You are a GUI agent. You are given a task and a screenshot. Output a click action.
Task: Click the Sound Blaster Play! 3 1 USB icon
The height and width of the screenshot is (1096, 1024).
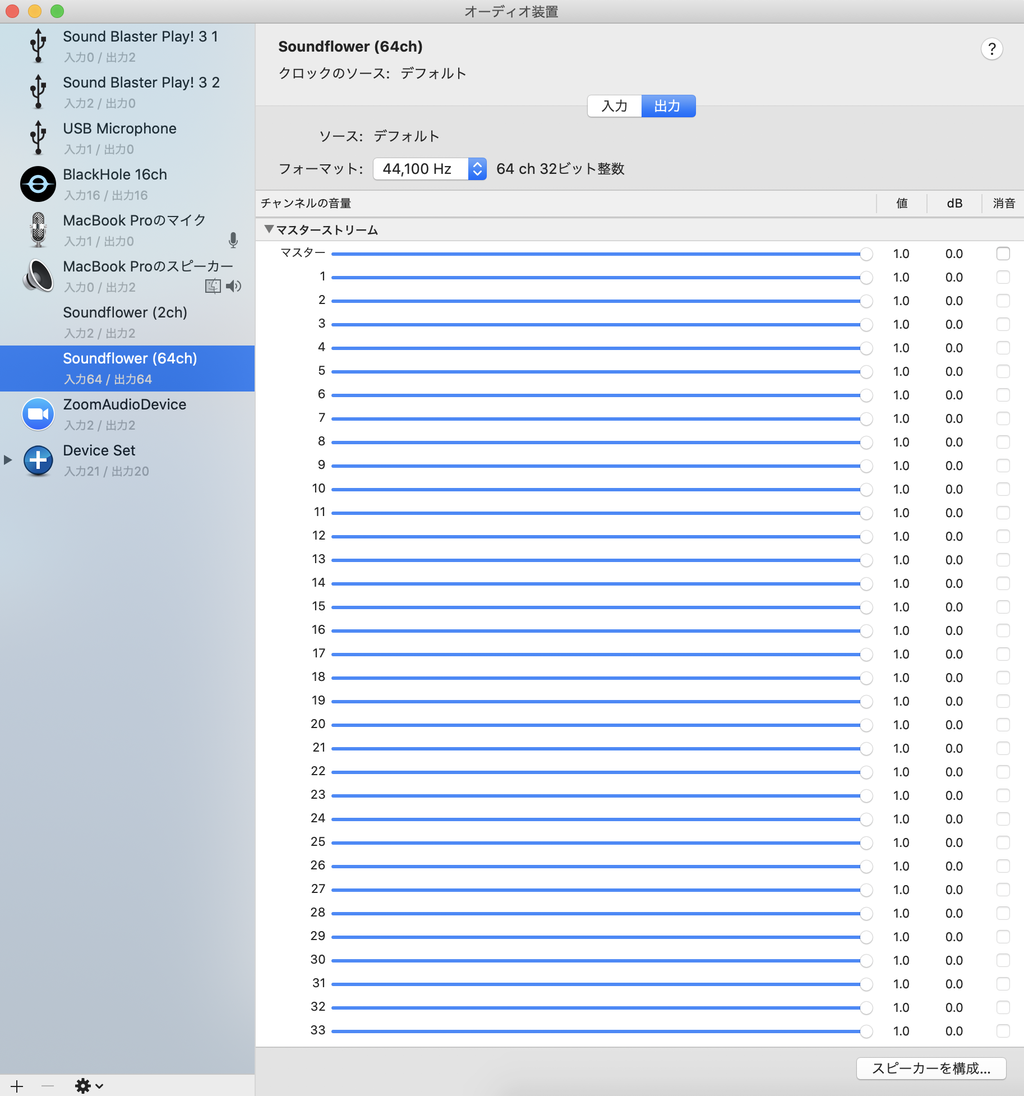click(38, 45)
